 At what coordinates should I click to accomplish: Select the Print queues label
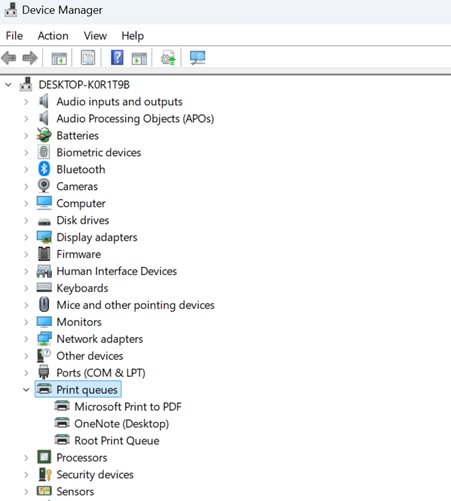tap(87, 390)
